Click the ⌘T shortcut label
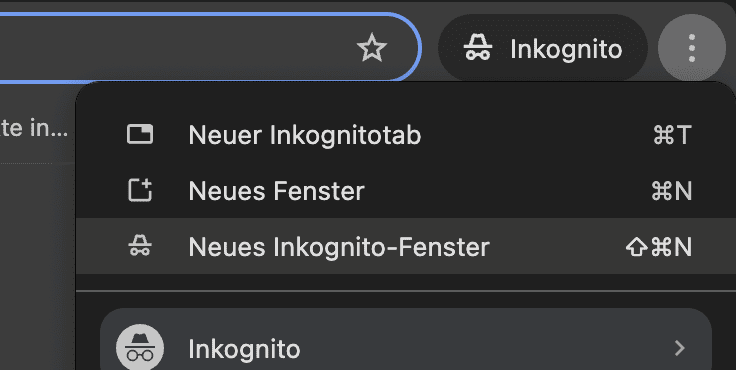This screenshot has width=736, height=370. coord(672,135)
